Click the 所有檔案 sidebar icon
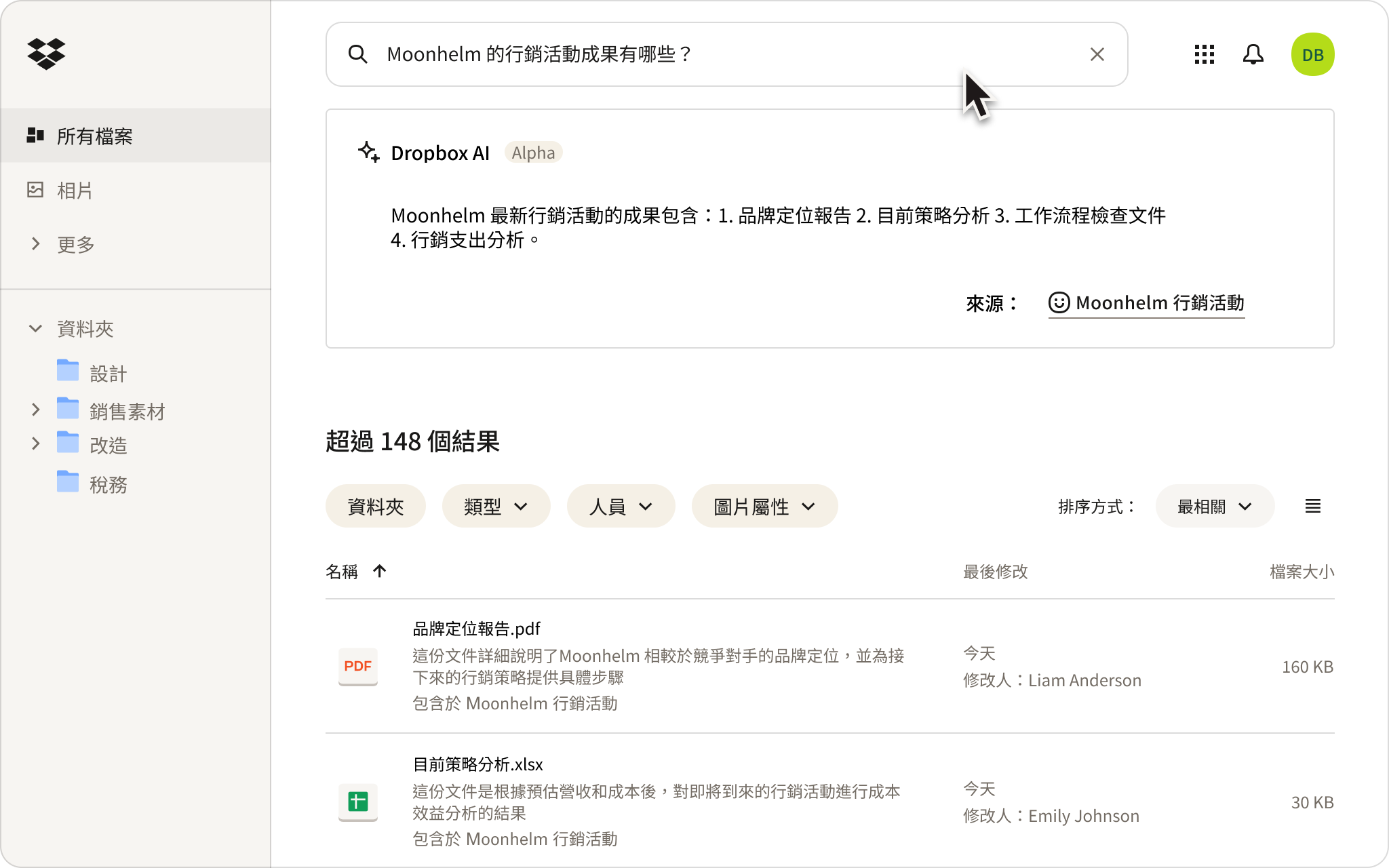Image resolution: width=1389 pixels, height=868 pixels. [35, 136]
